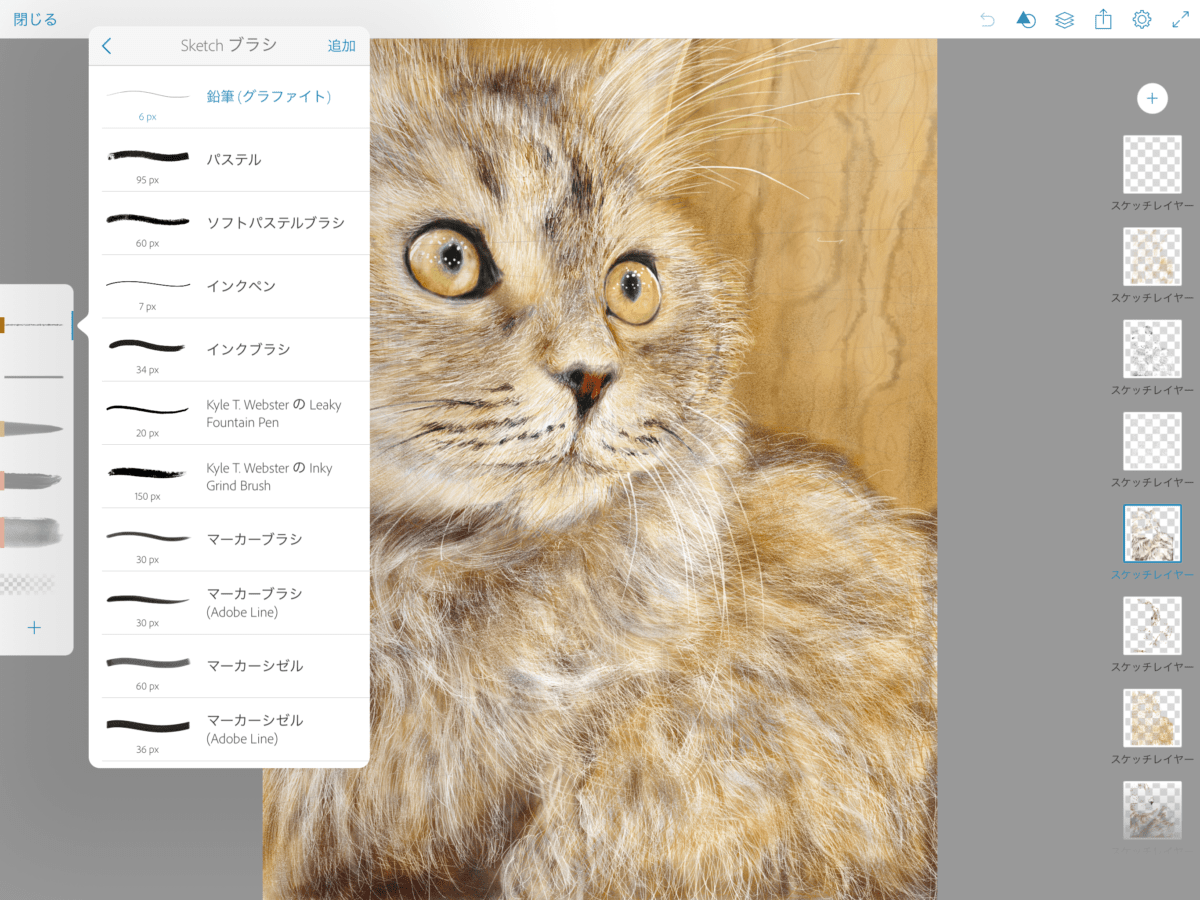Choose the ソフトパステルブラシ brush

[x=229, y=223]
